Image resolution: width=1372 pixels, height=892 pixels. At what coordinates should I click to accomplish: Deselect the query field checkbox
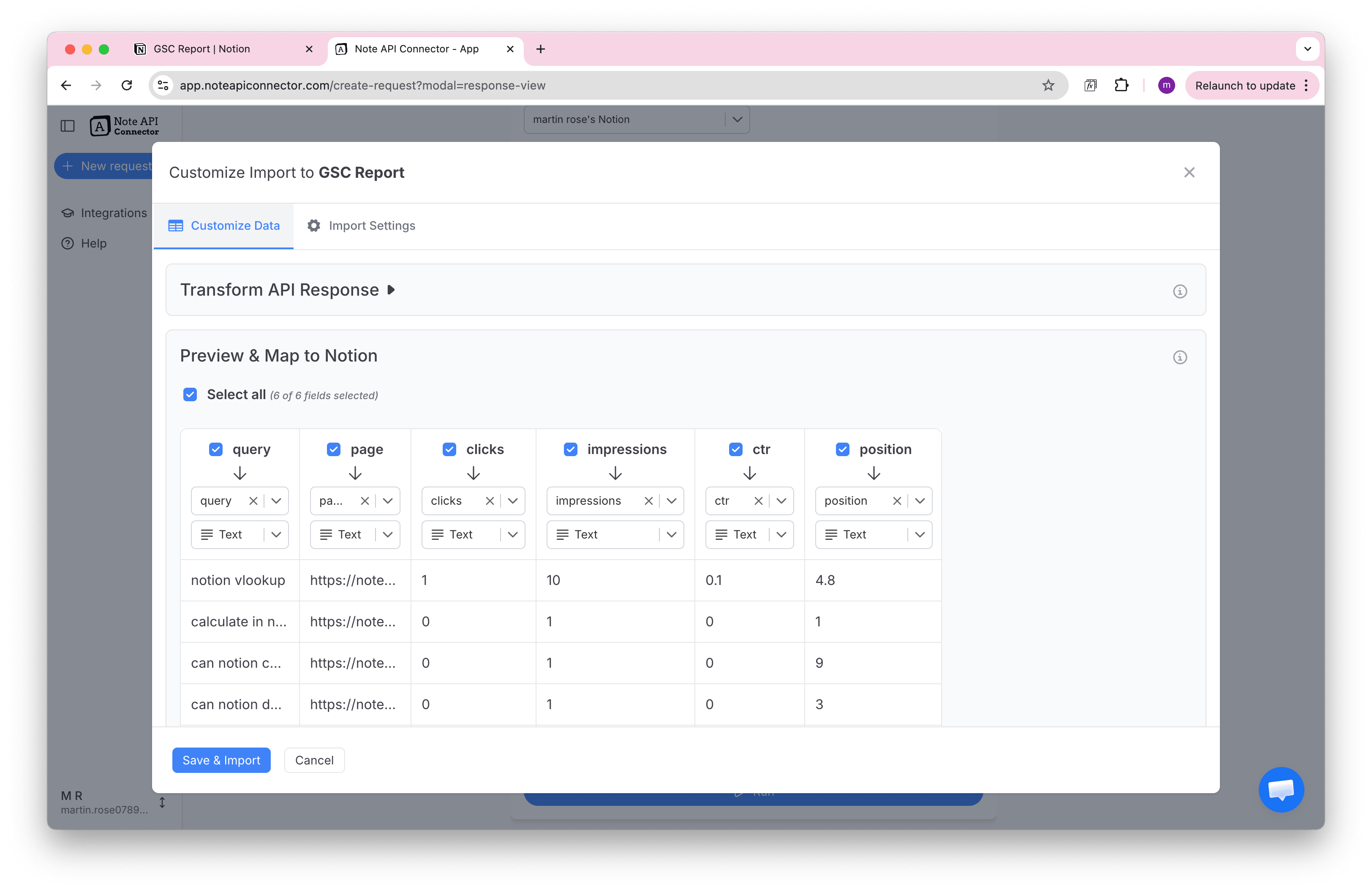pyautogui.click(x=215, y=449)
